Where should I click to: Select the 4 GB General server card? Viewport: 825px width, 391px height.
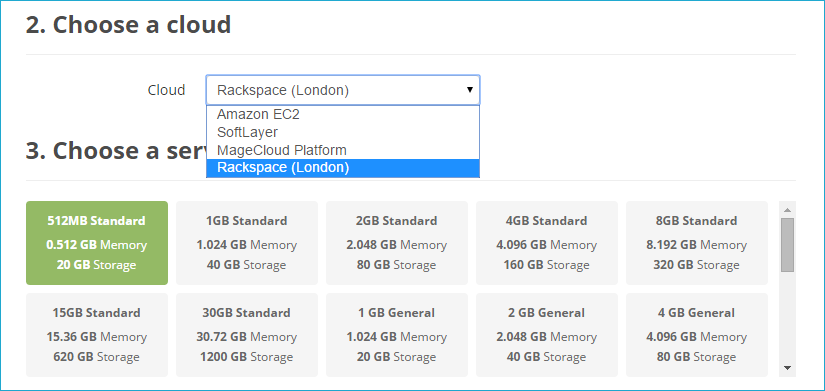(697, 335)
